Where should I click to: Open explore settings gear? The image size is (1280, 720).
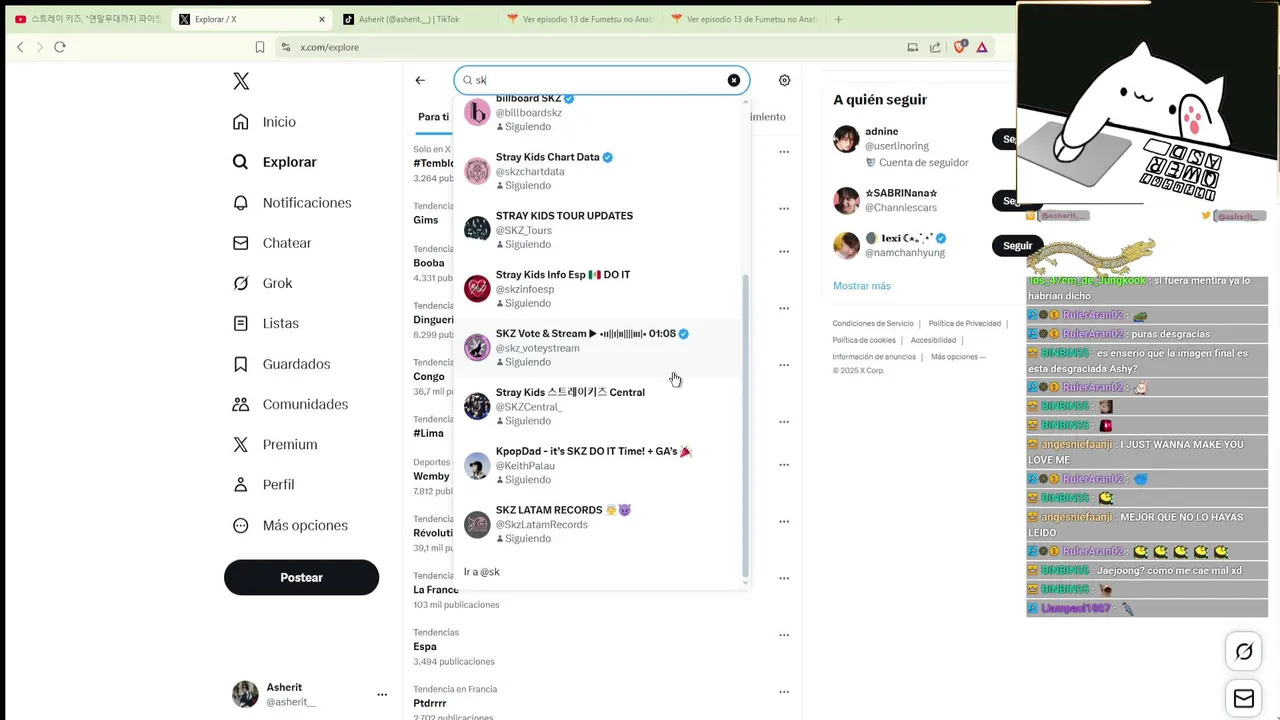[784, 80]
